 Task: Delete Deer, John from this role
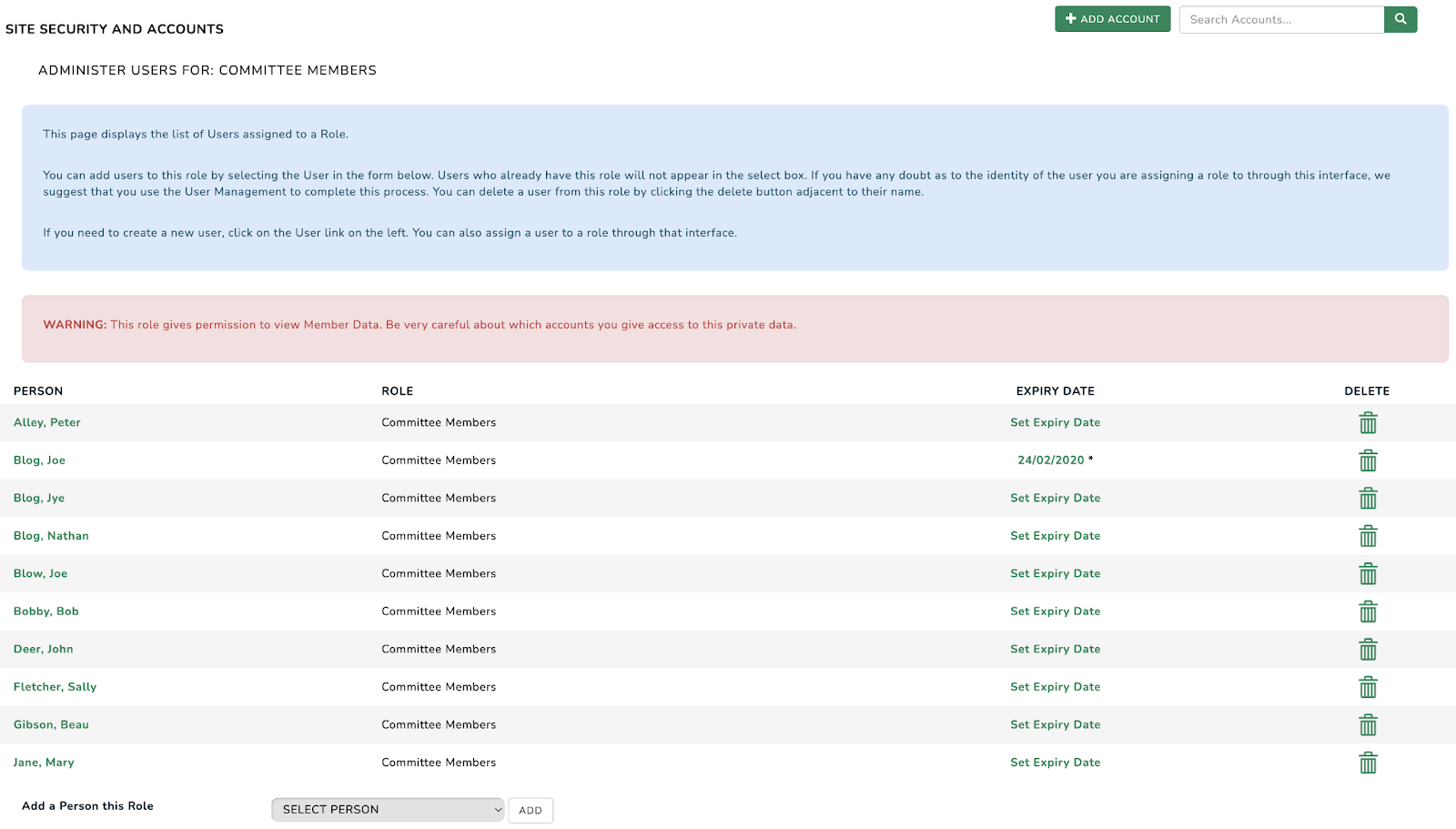(x=1367, y=650)
